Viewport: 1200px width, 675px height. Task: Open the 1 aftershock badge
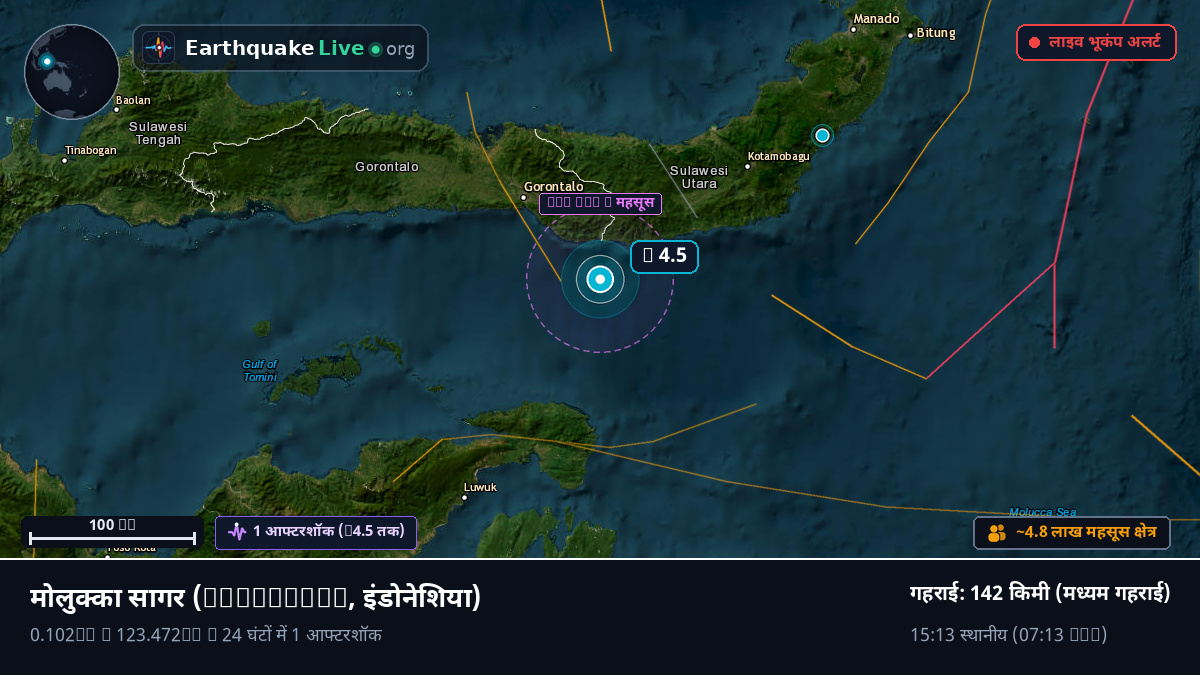click(316, 532)
